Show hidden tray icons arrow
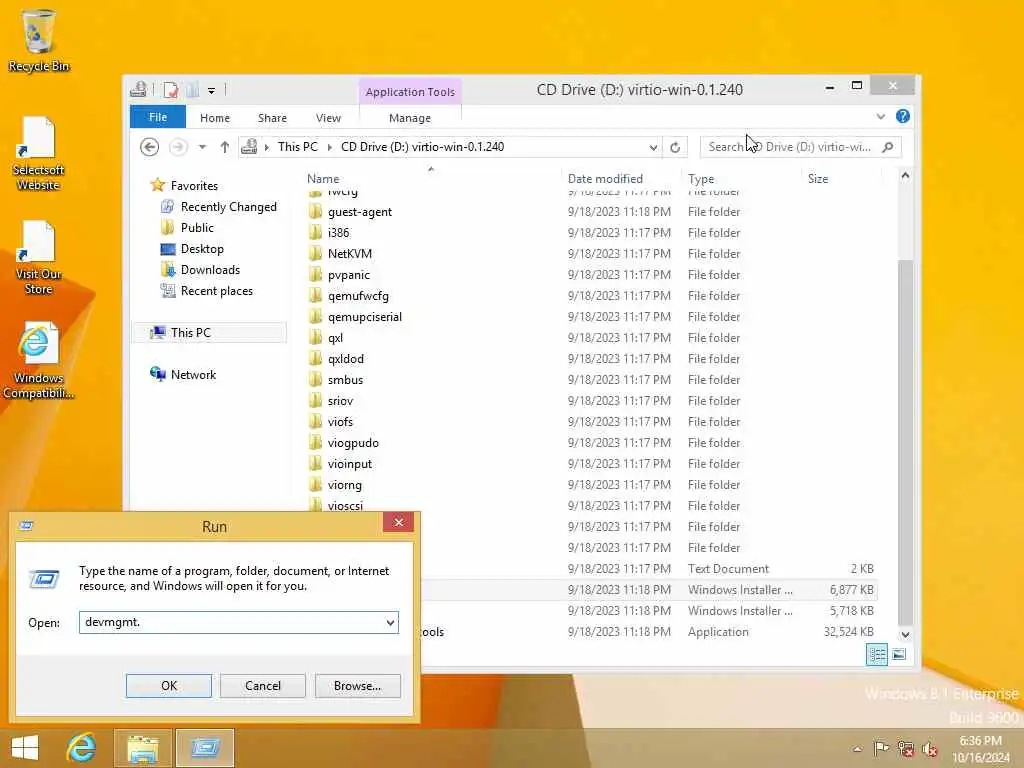Screen dimensions: 1024x768 click(857, 749)
